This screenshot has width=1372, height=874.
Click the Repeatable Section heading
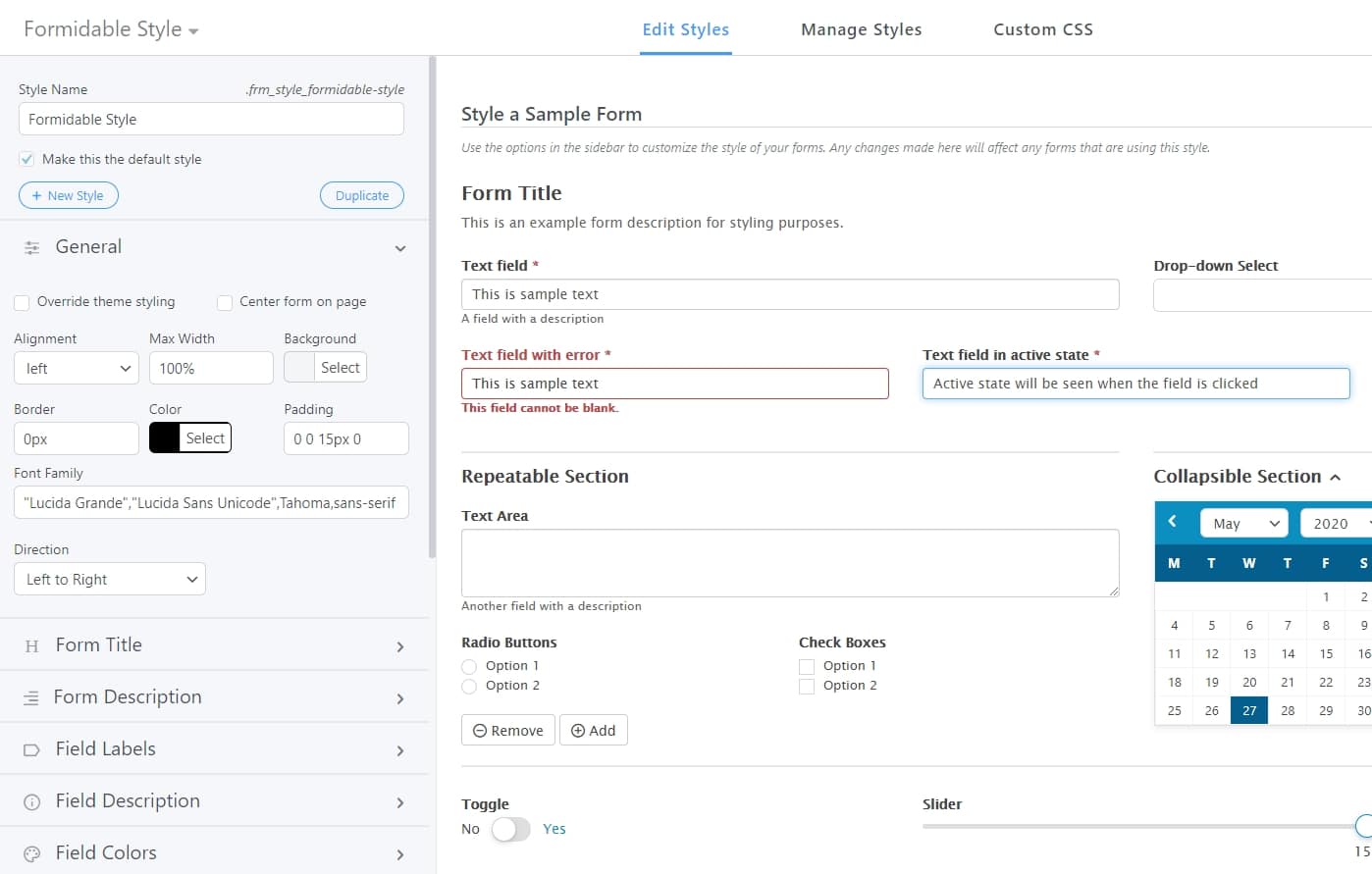click(545, 477)
